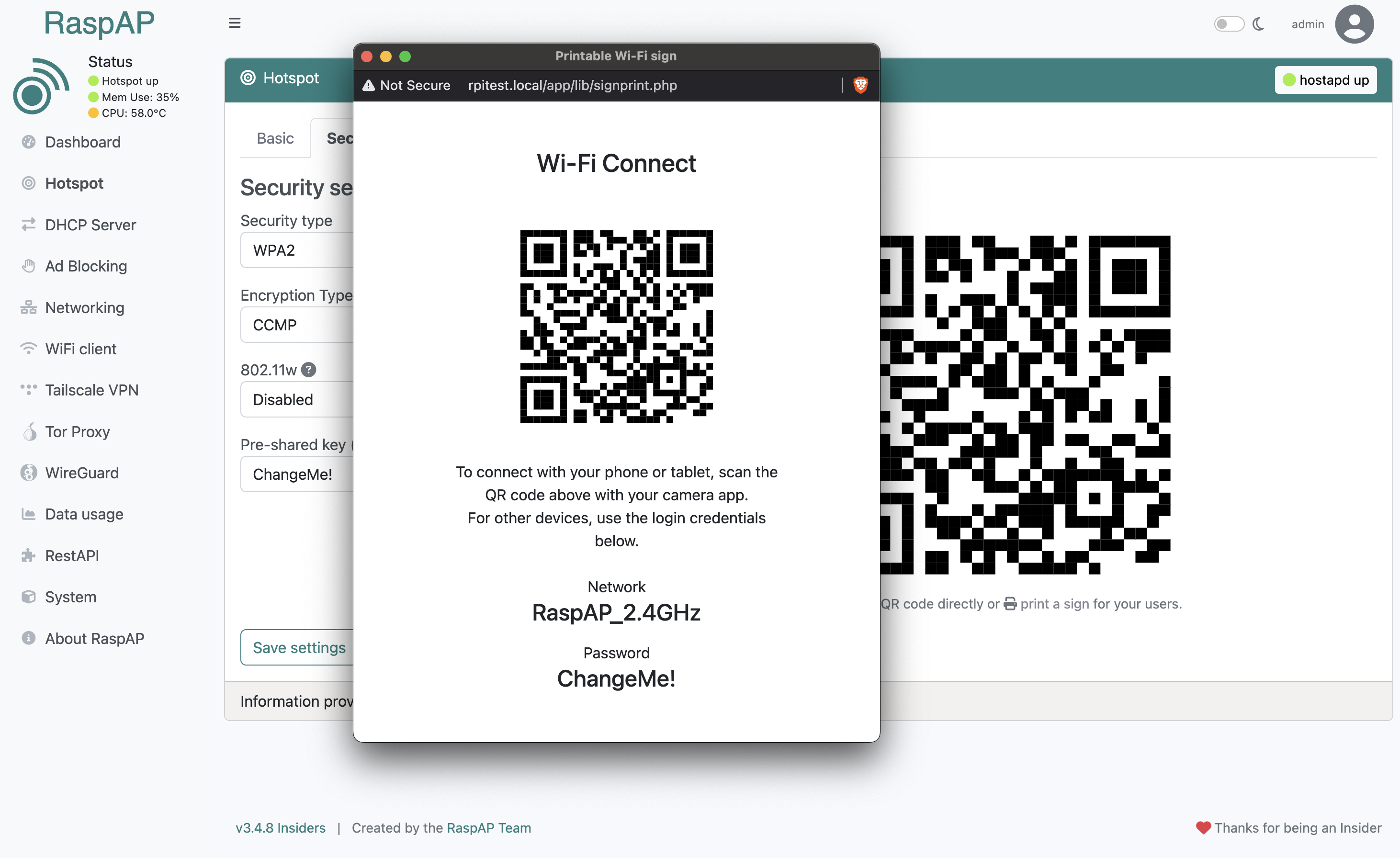Click the CPU: 58.0°C status line

[x=127, y=113]
